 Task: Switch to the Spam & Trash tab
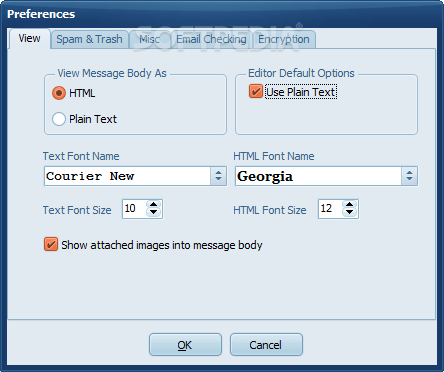coord(89,39)
